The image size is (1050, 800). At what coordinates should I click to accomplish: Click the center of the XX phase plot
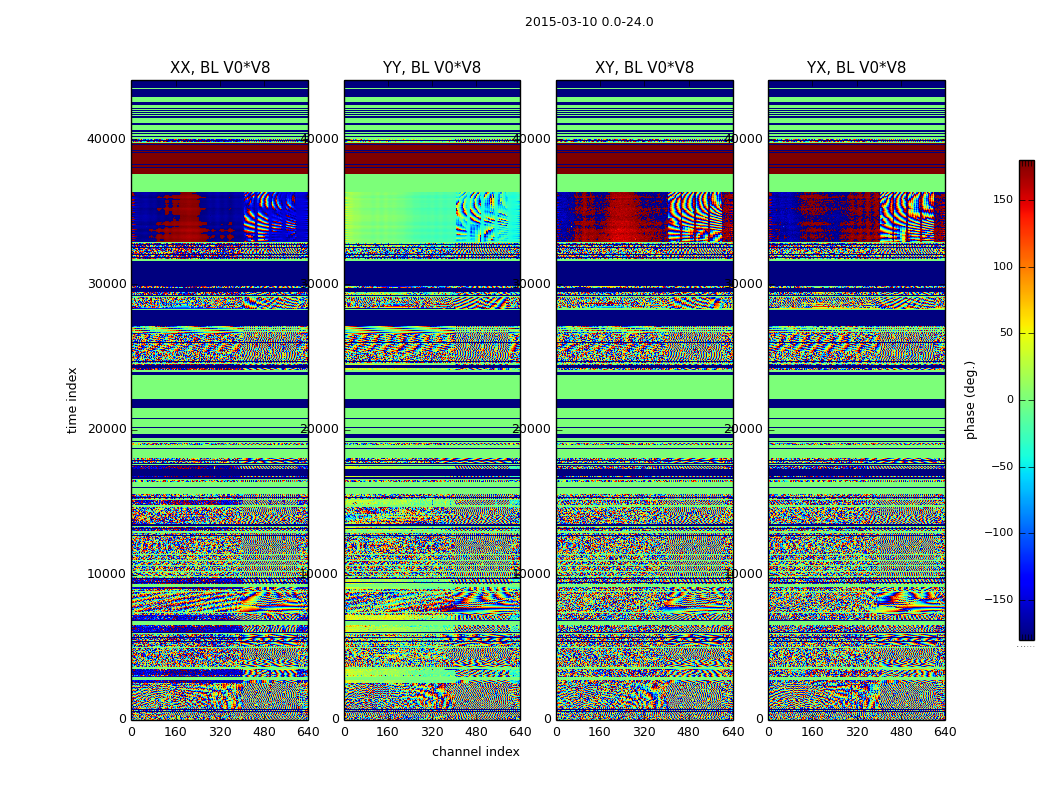click(219, 400)
